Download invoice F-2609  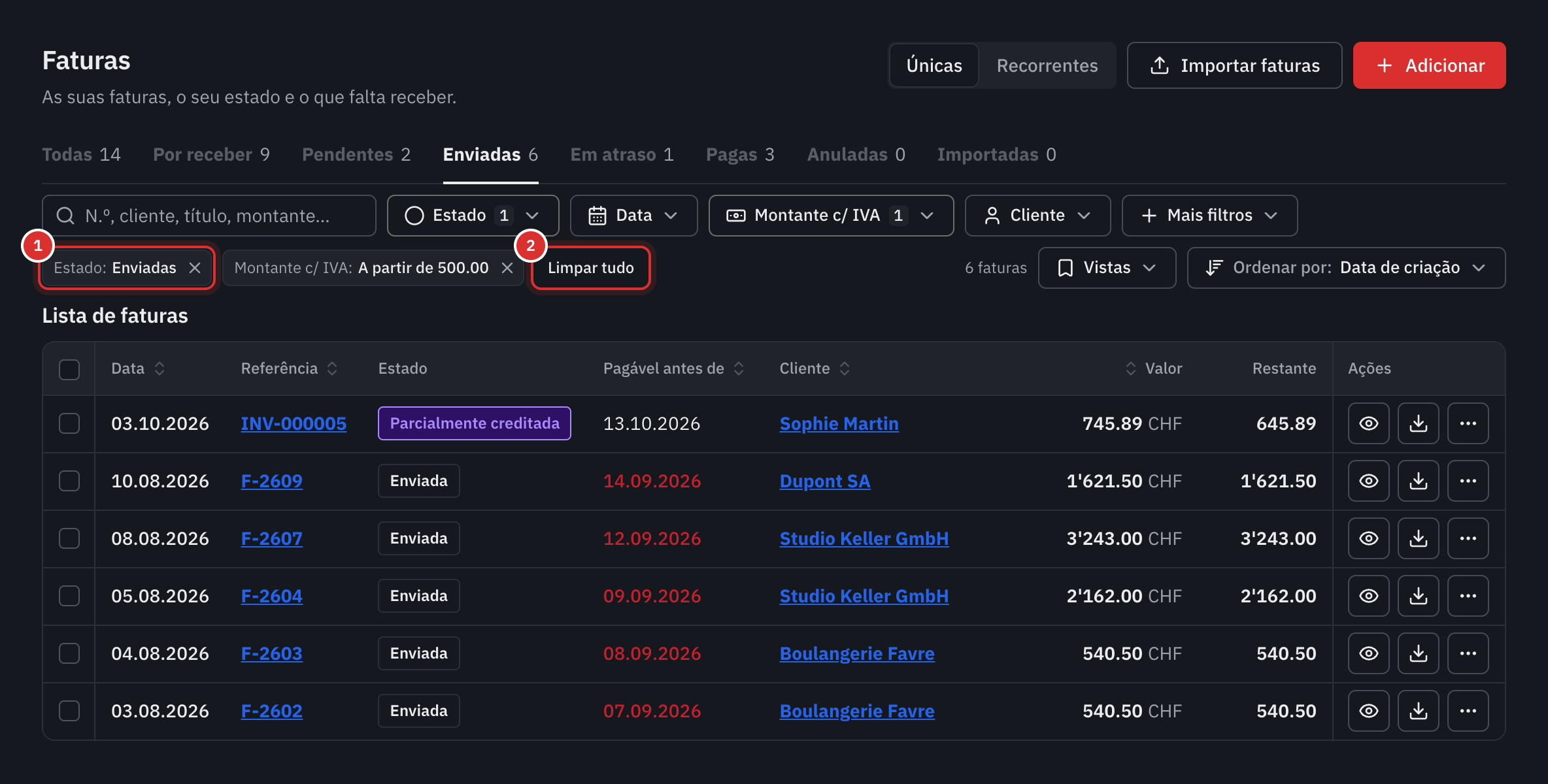[1418, 481]
